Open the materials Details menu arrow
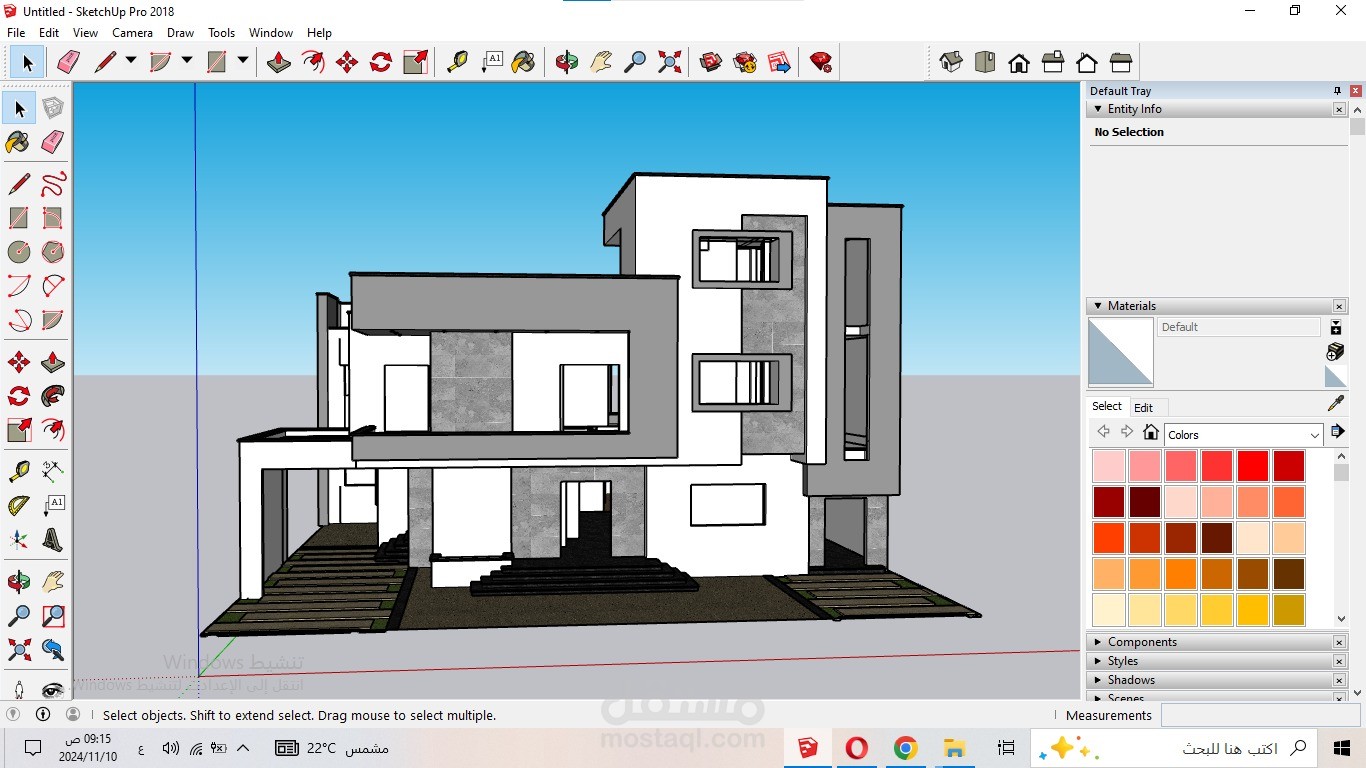 pos(1337,432)
